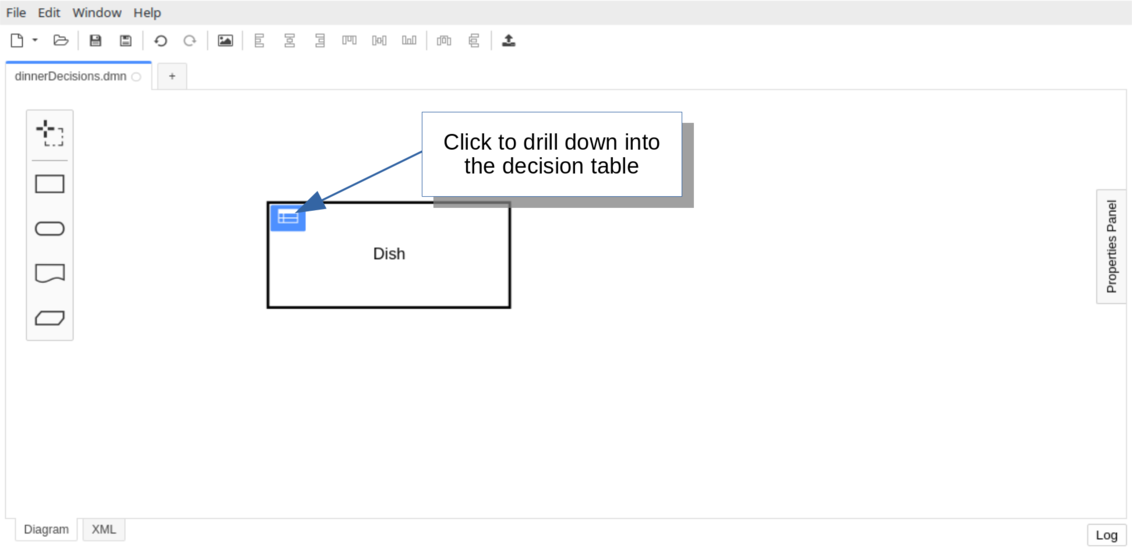The image size is (1132, 552).
Task: Select the Business Knowledge Model shape
Action: 49,318
